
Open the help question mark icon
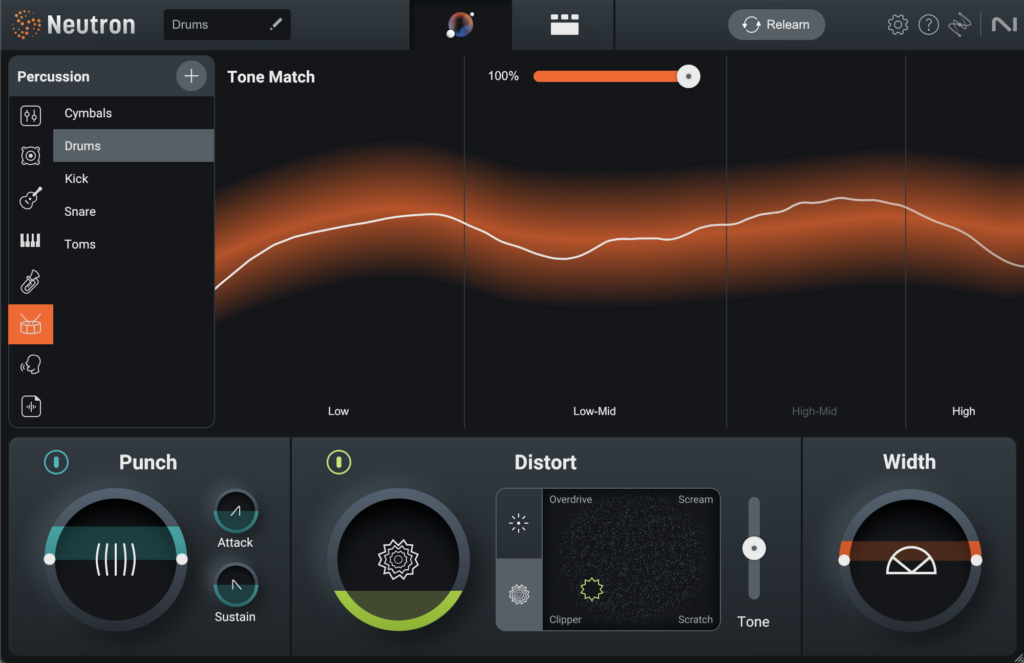(928, 25)
